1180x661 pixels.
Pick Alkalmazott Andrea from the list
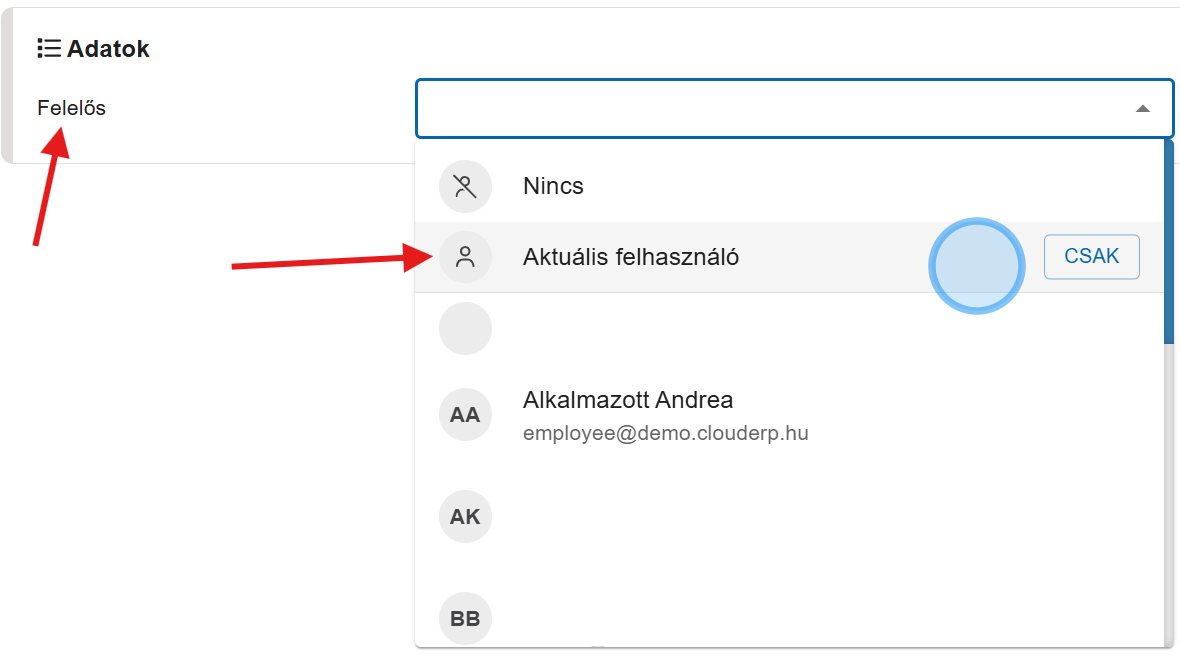pos(628,400)
